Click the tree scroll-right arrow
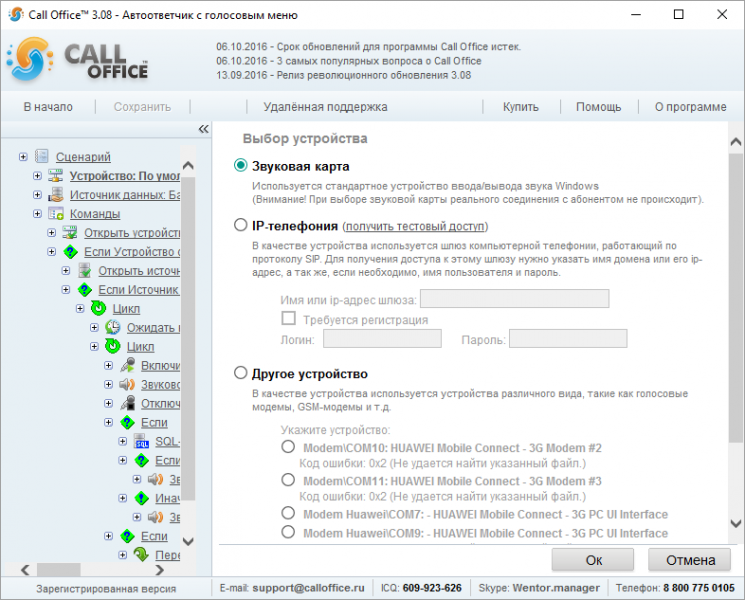 pos(160,570)
